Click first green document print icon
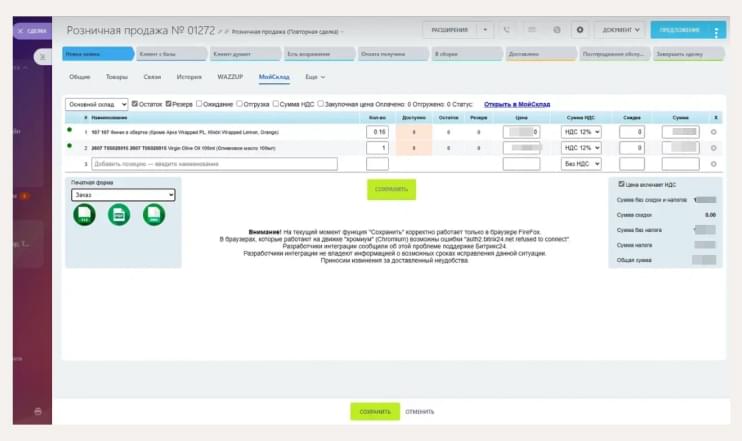This screenshot has height=441, width=742. [84, 214]
